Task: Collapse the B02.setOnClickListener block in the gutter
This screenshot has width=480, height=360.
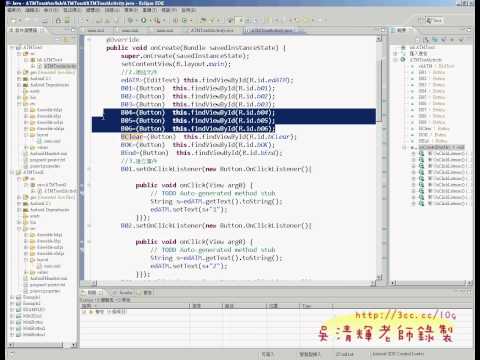Action: tap(89, 226)
